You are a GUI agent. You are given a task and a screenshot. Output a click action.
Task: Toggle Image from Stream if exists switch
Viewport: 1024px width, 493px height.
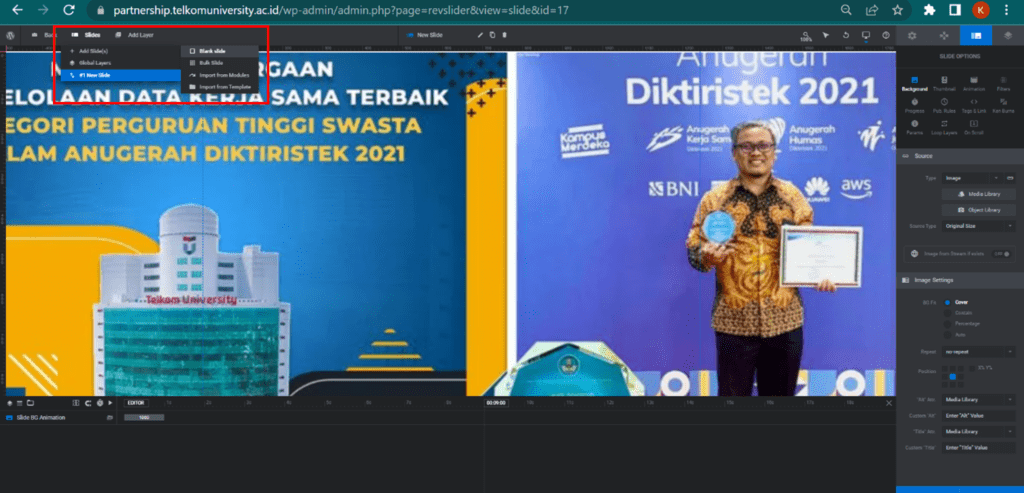(1001, 253)
